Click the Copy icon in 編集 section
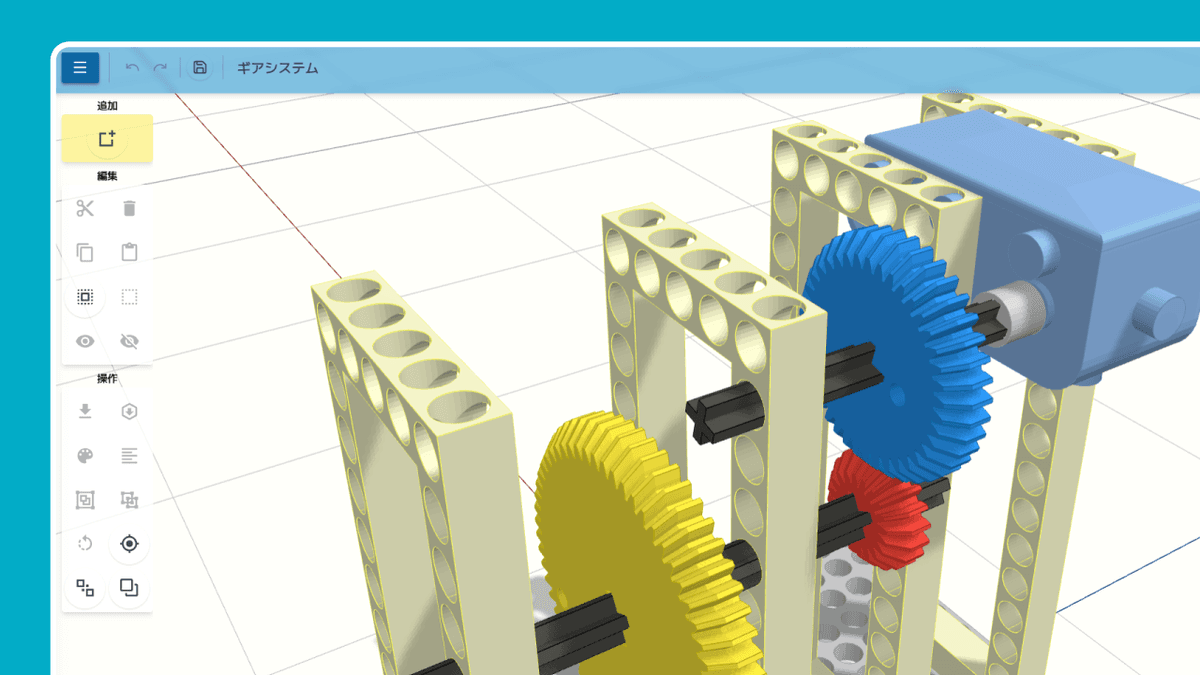The image size is (1200, 675). (x=85, y=253)
